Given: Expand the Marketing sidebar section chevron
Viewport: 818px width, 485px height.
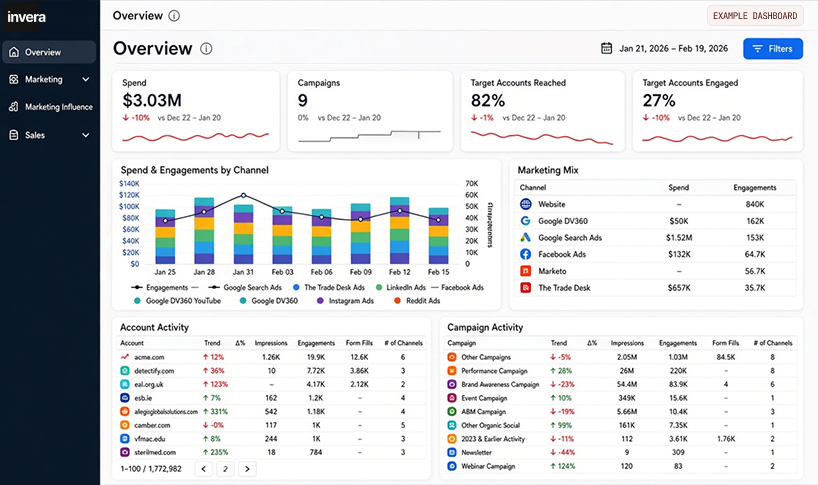Looking at the screenshot, I should [86, 79].
